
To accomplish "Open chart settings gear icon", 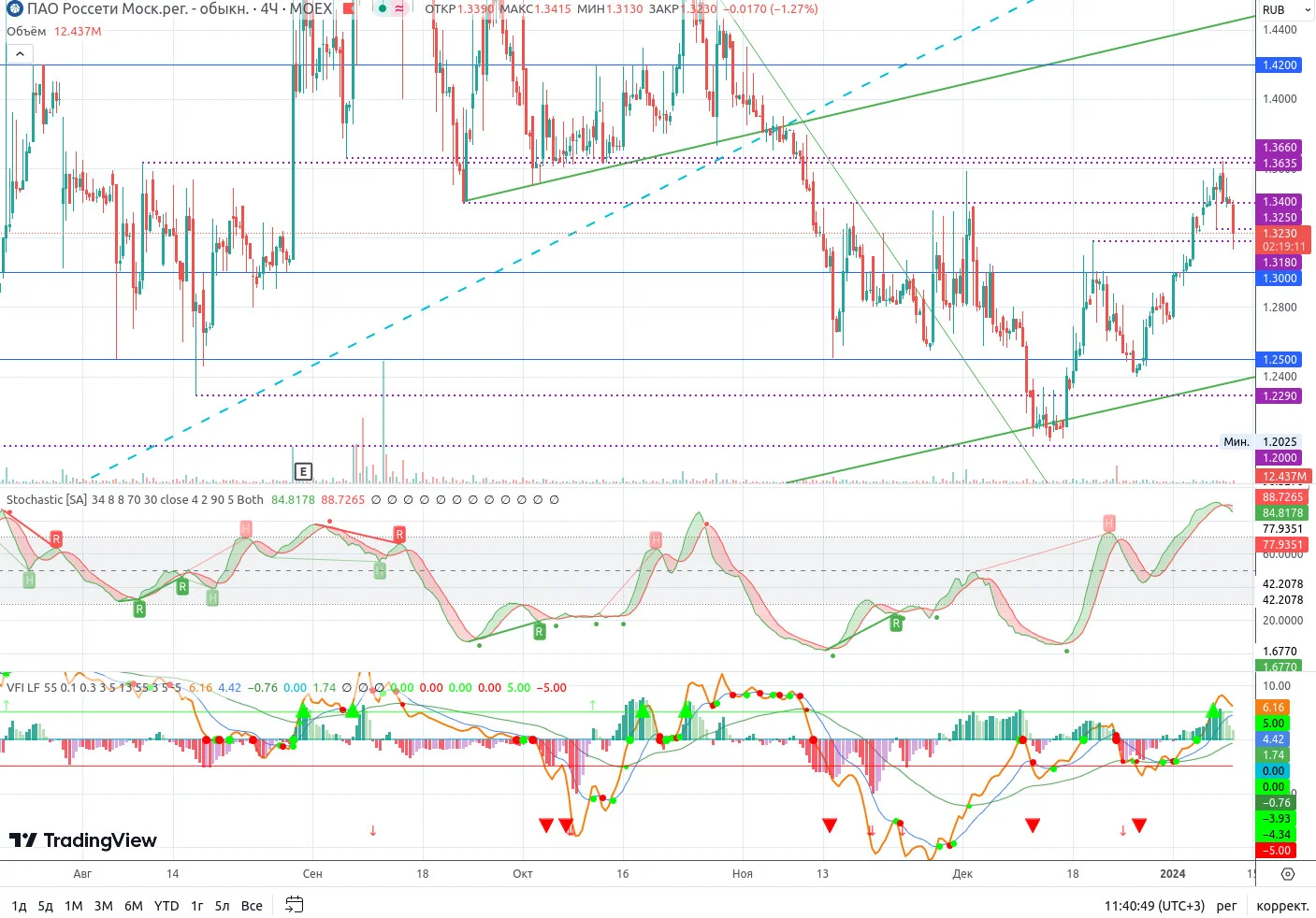I will point(1288,874).
